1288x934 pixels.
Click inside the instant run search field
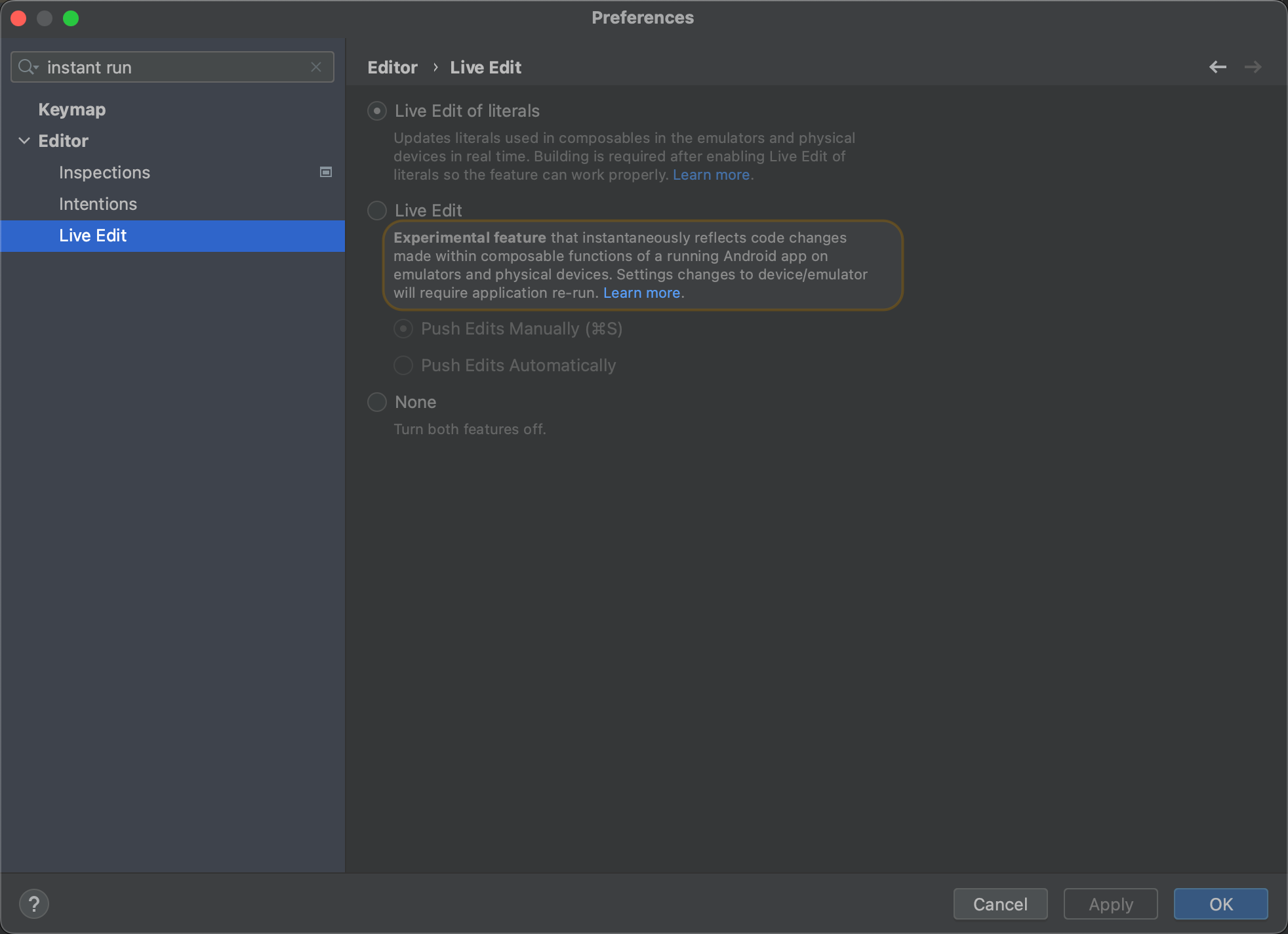(x=172, y=67)
